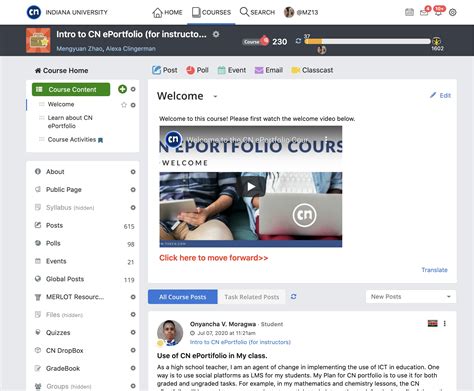Refresh course posts using the reload icon
474x391 pixels.
(x=293, y=296)
